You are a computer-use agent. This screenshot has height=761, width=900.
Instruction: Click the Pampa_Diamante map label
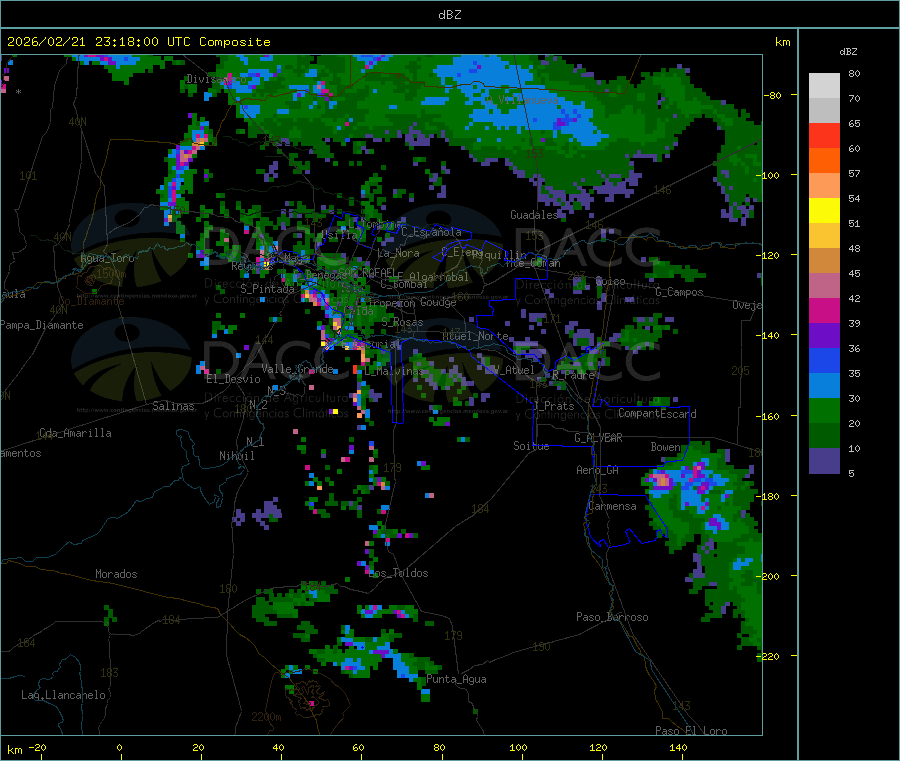coord(42,325)
